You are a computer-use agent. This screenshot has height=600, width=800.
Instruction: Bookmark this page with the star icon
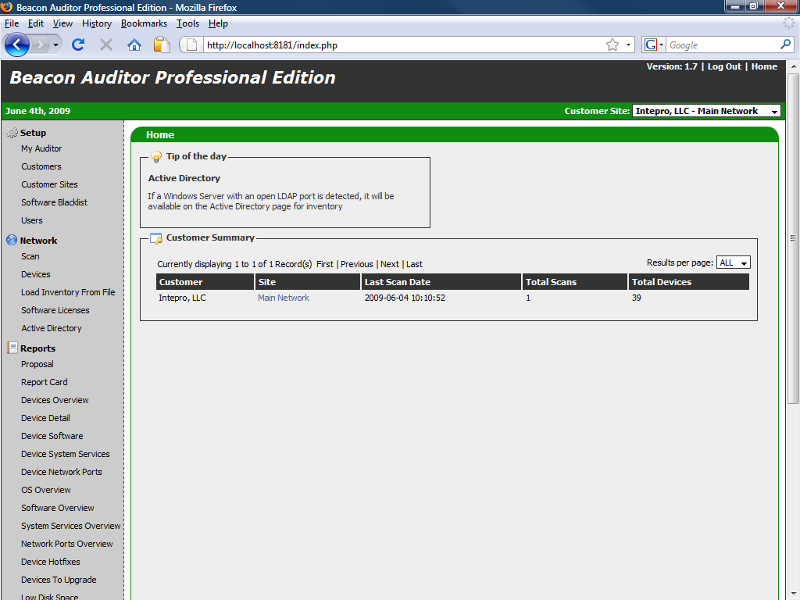[x=612, y=45]
